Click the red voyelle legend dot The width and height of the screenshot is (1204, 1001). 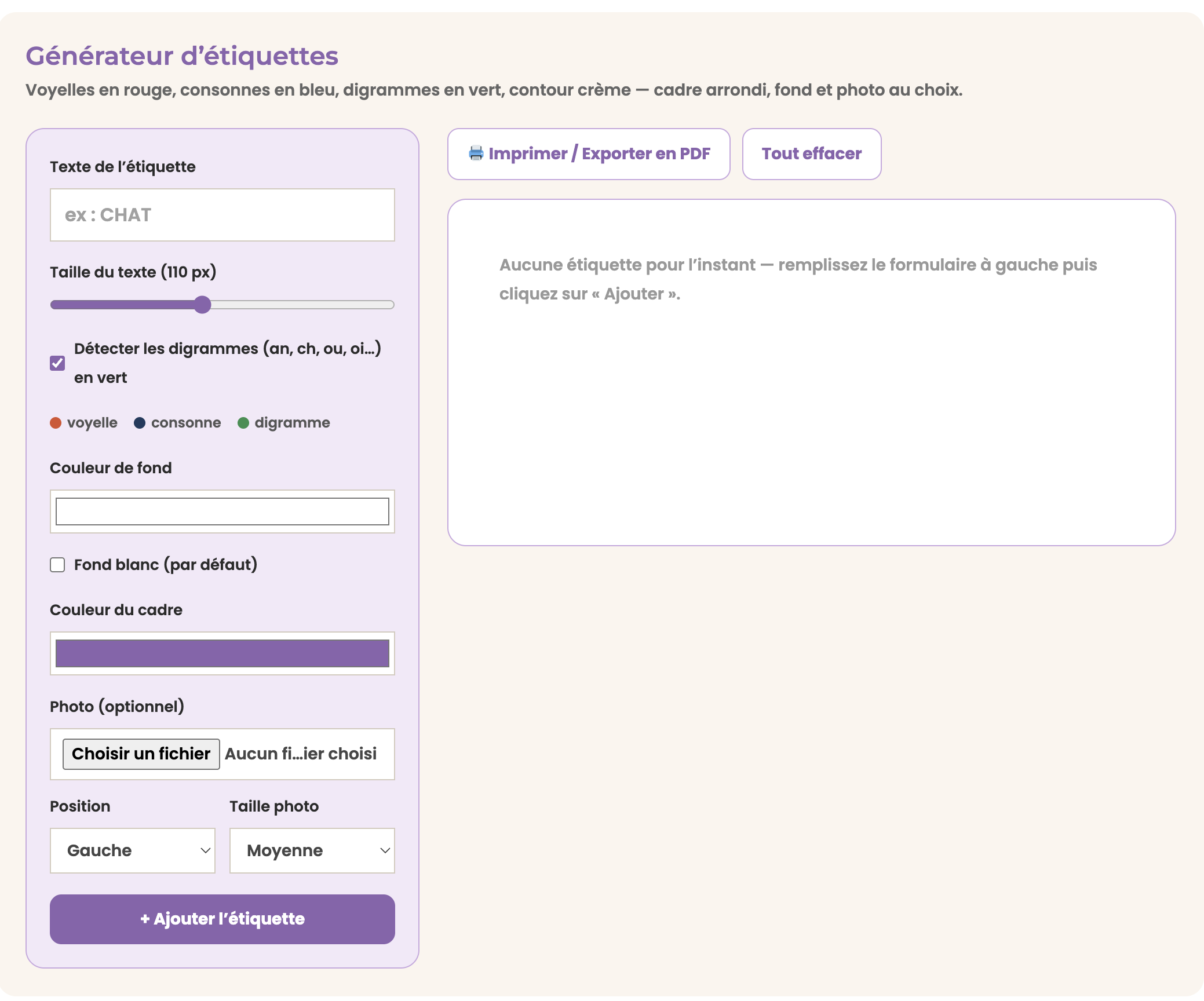tap(56, 423)
